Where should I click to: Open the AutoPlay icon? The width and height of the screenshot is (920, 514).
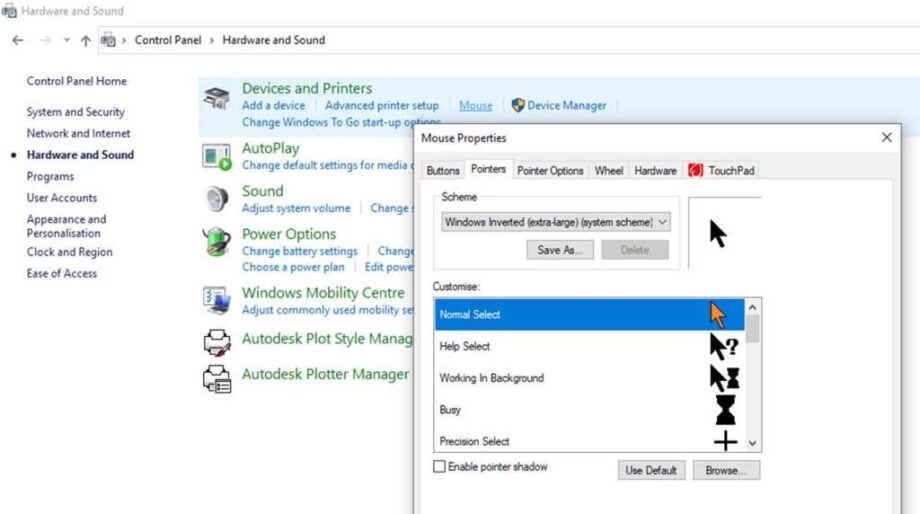pos(217,156)
